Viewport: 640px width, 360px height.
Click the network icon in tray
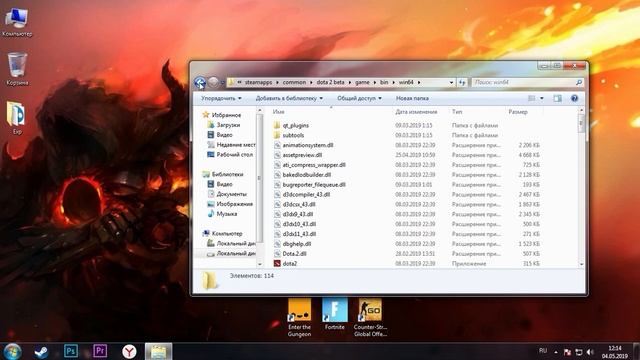click(579, 352)
